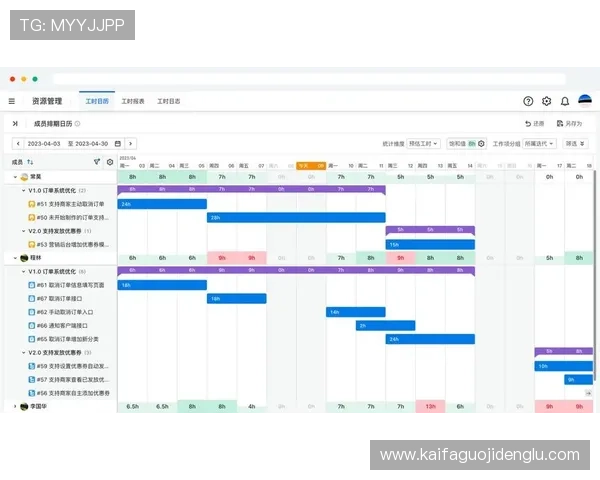Go to previous date range
This screenshot has width=600, height=480.
(18, 144)
